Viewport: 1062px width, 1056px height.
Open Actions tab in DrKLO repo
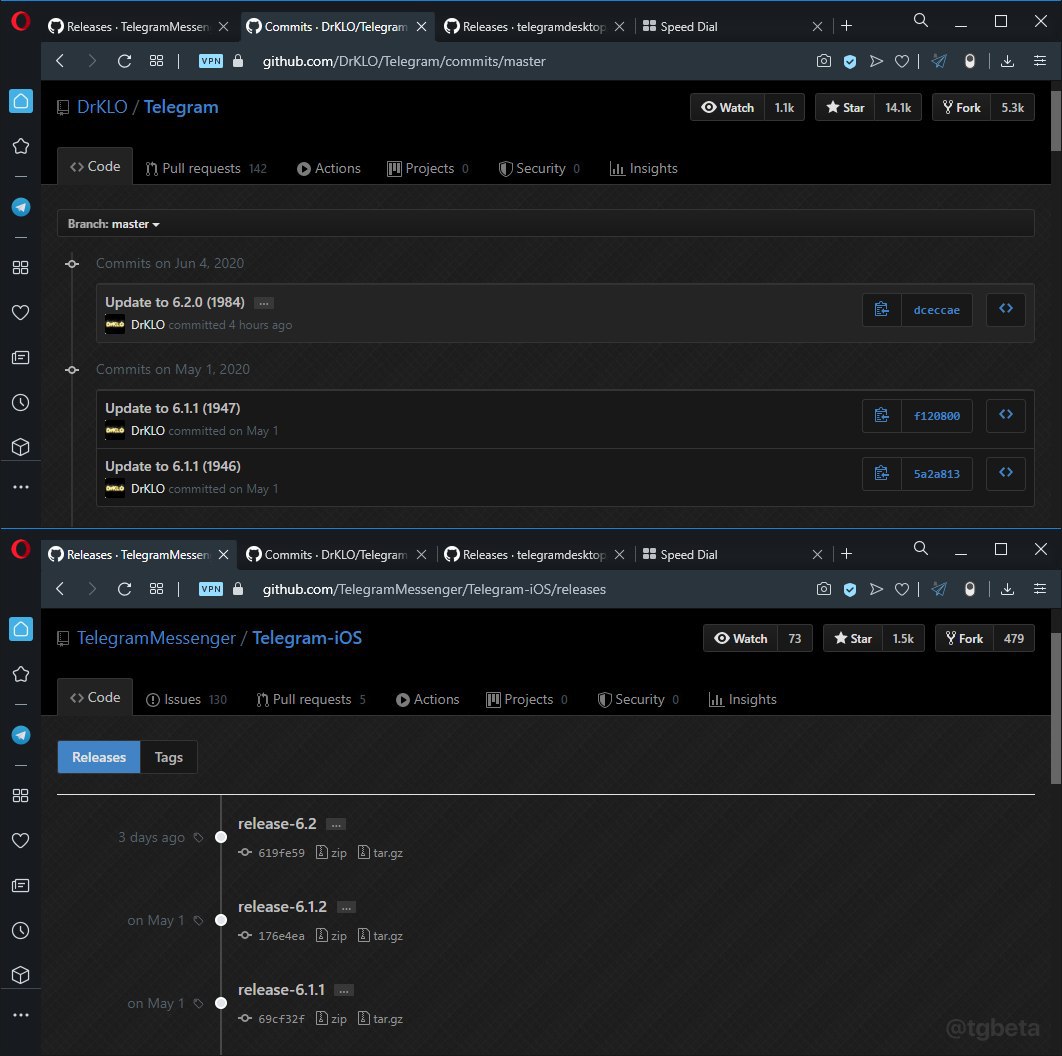(328, 169)
